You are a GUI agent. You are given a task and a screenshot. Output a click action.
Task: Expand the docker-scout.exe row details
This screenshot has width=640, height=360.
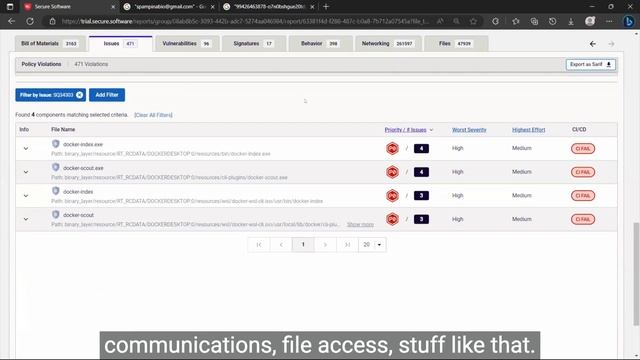pyautogui.click(x=26, y=172)
